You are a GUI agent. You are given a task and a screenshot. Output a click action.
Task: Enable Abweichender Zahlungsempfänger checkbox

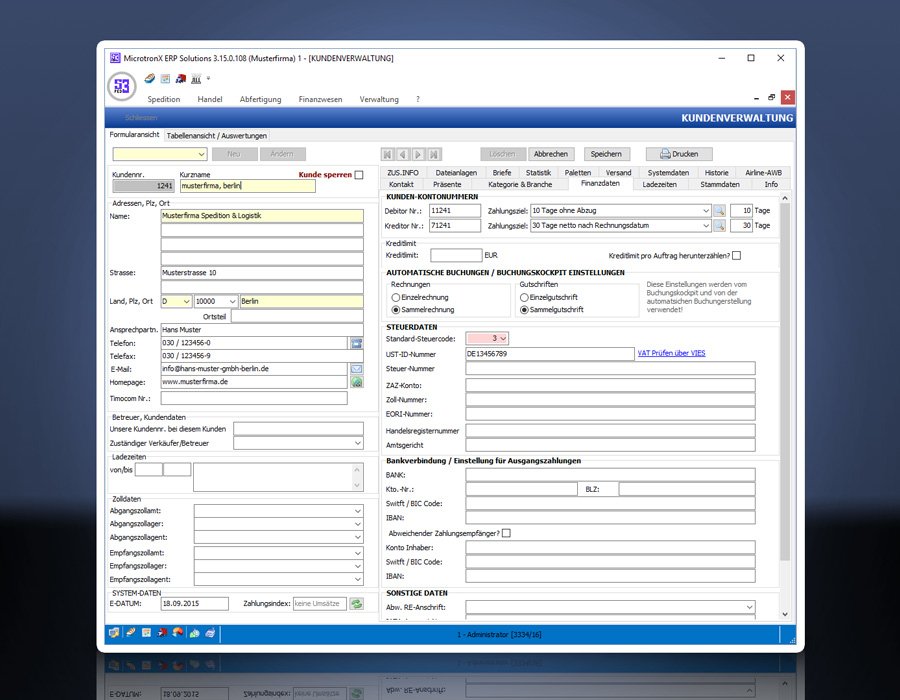[x=506, y=533]
